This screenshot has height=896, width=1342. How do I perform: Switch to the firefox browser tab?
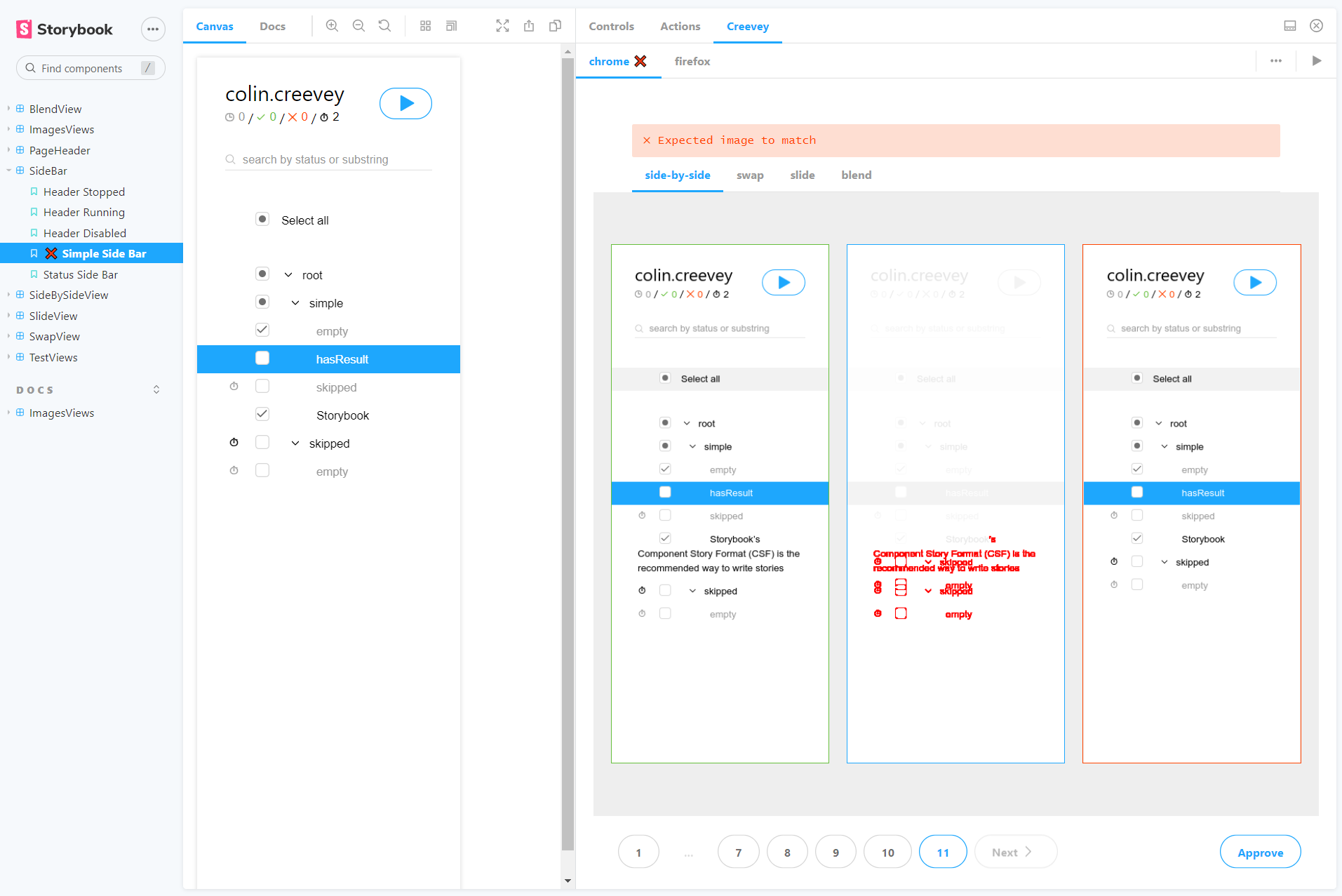(692, 61)
